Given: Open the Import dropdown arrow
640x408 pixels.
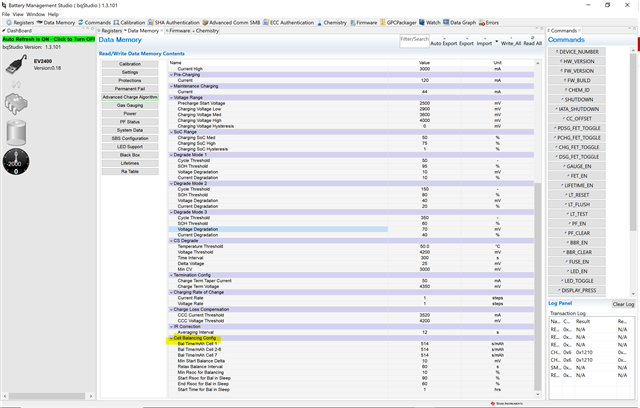Looking at the screenshot, I should (497, 42).
